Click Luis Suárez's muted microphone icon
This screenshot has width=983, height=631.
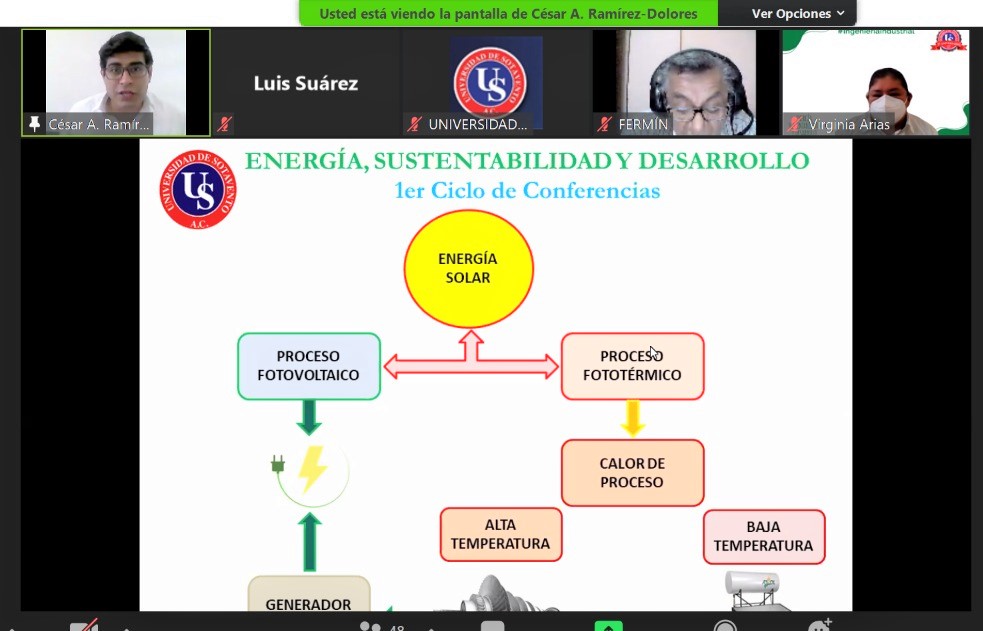point(224,124)
